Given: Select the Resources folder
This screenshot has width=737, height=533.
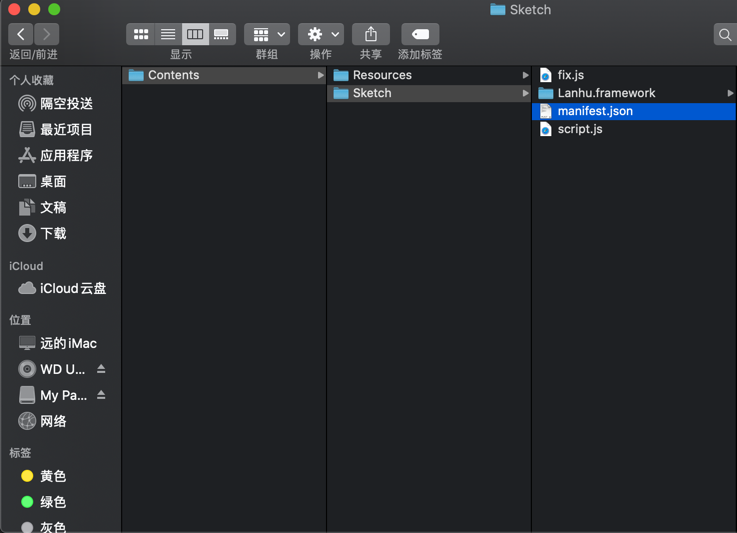Looking at the screenshot, I should [x=429, y=75].
